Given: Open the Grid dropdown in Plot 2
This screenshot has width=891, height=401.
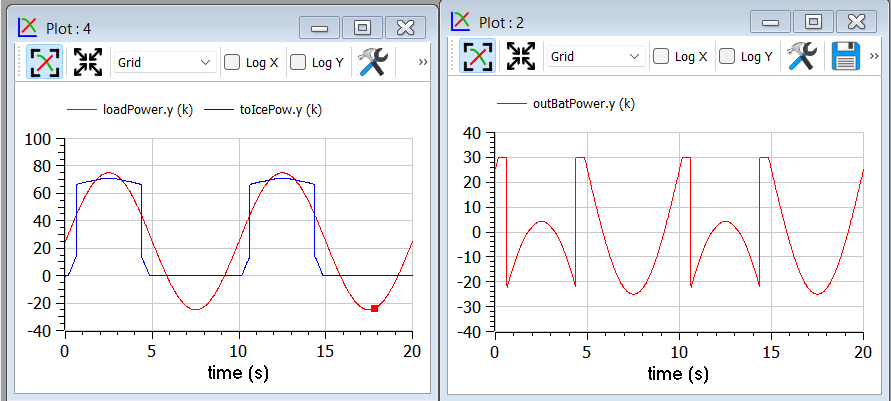Looking at the screenshot, I should click(x=594, y=56).
